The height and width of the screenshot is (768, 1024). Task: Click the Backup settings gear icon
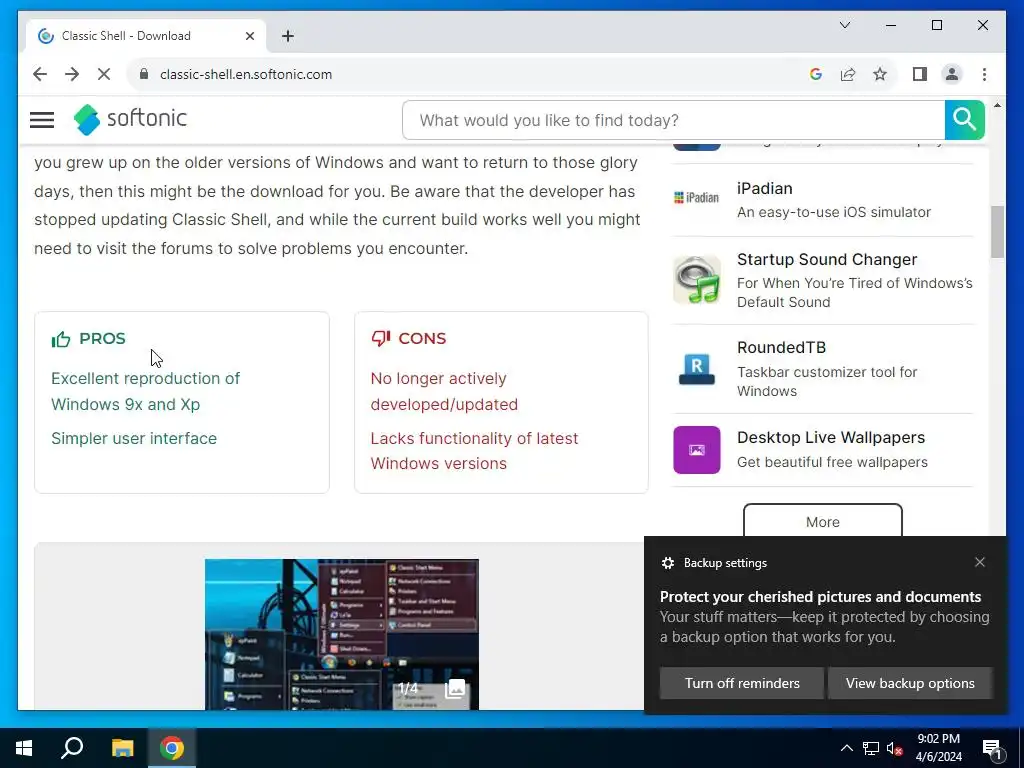tap(667, 563)
